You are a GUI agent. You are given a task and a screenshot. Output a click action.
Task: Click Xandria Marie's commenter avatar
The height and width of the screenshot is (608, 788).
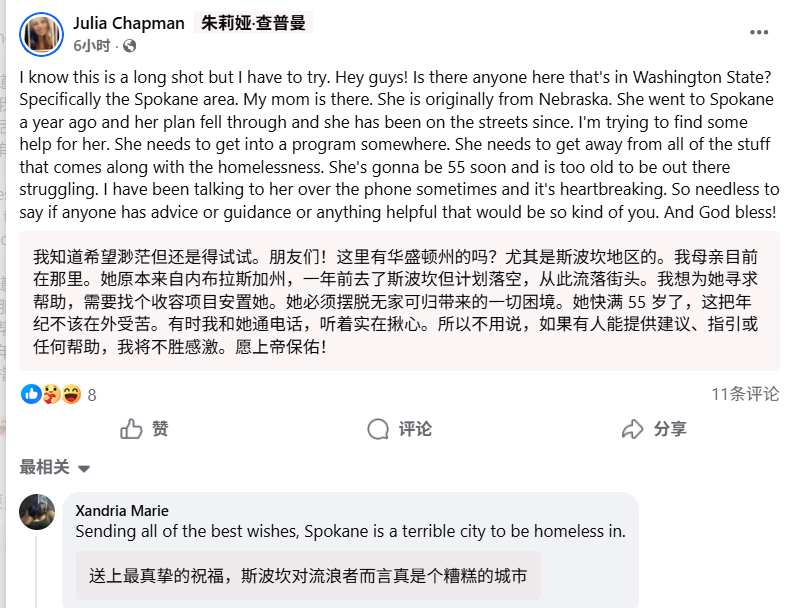(x=37, y=512)
